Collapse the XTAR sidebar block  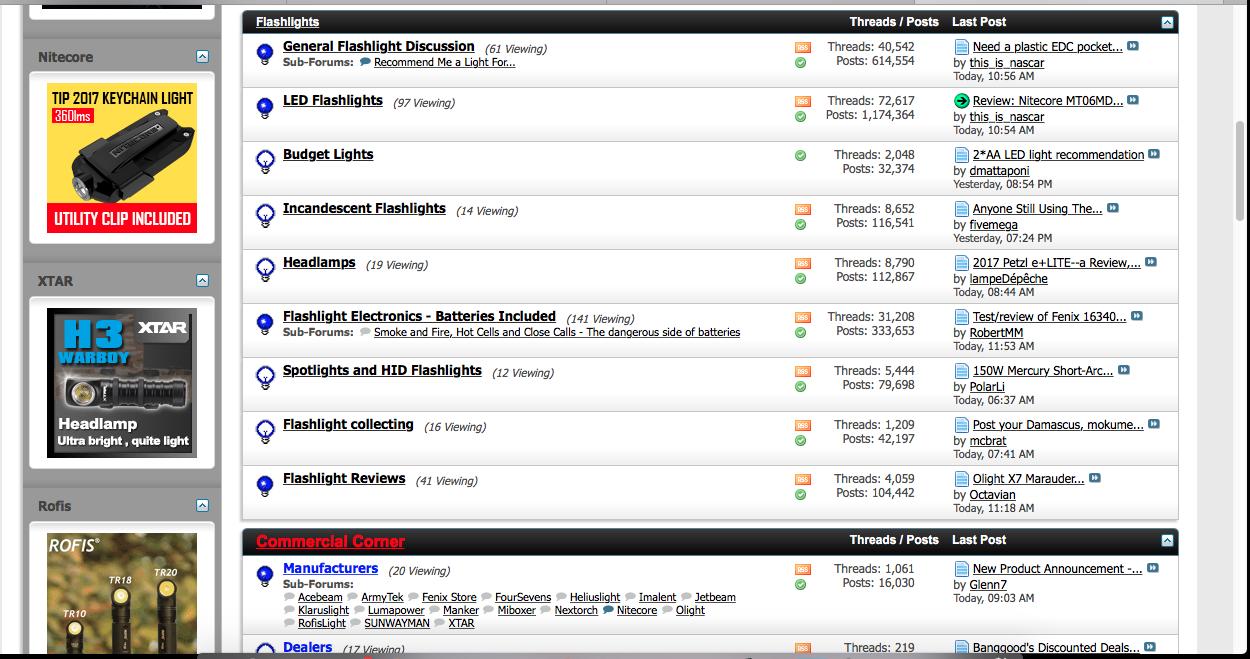pyautogui.click(x=203, y=281)
